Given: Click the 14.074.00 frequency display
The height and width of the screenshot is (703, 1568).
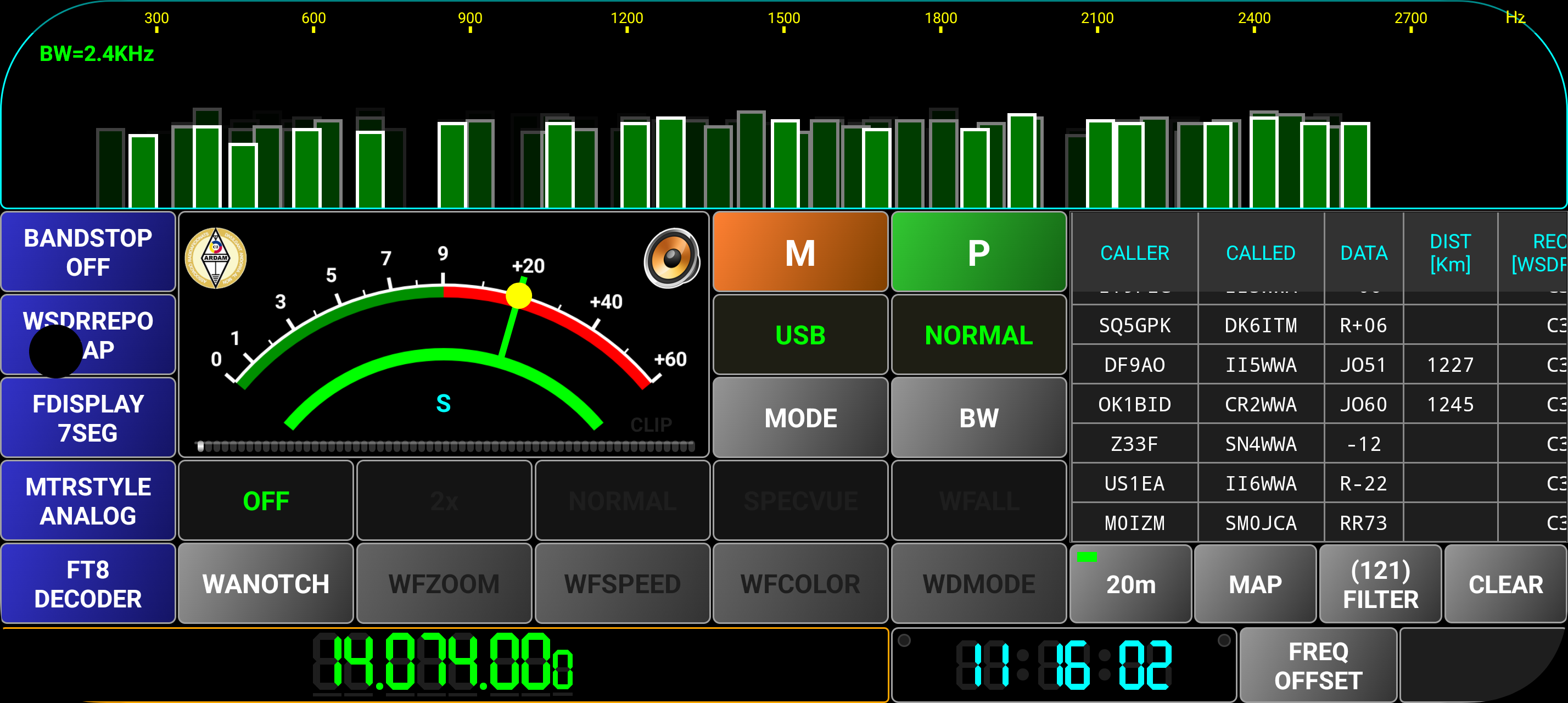Looking at the screenshot, I should (443, 663).
